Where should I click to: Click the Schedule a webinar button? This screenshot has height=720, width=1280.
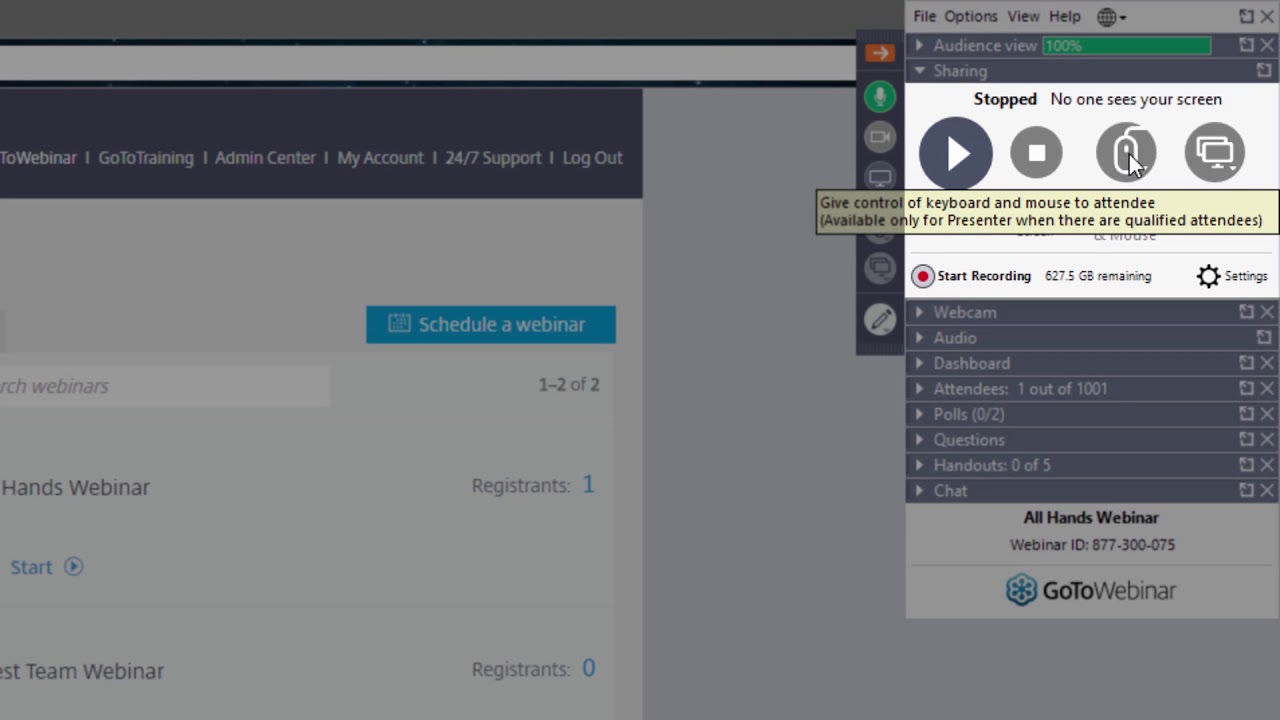click(491, 325)
